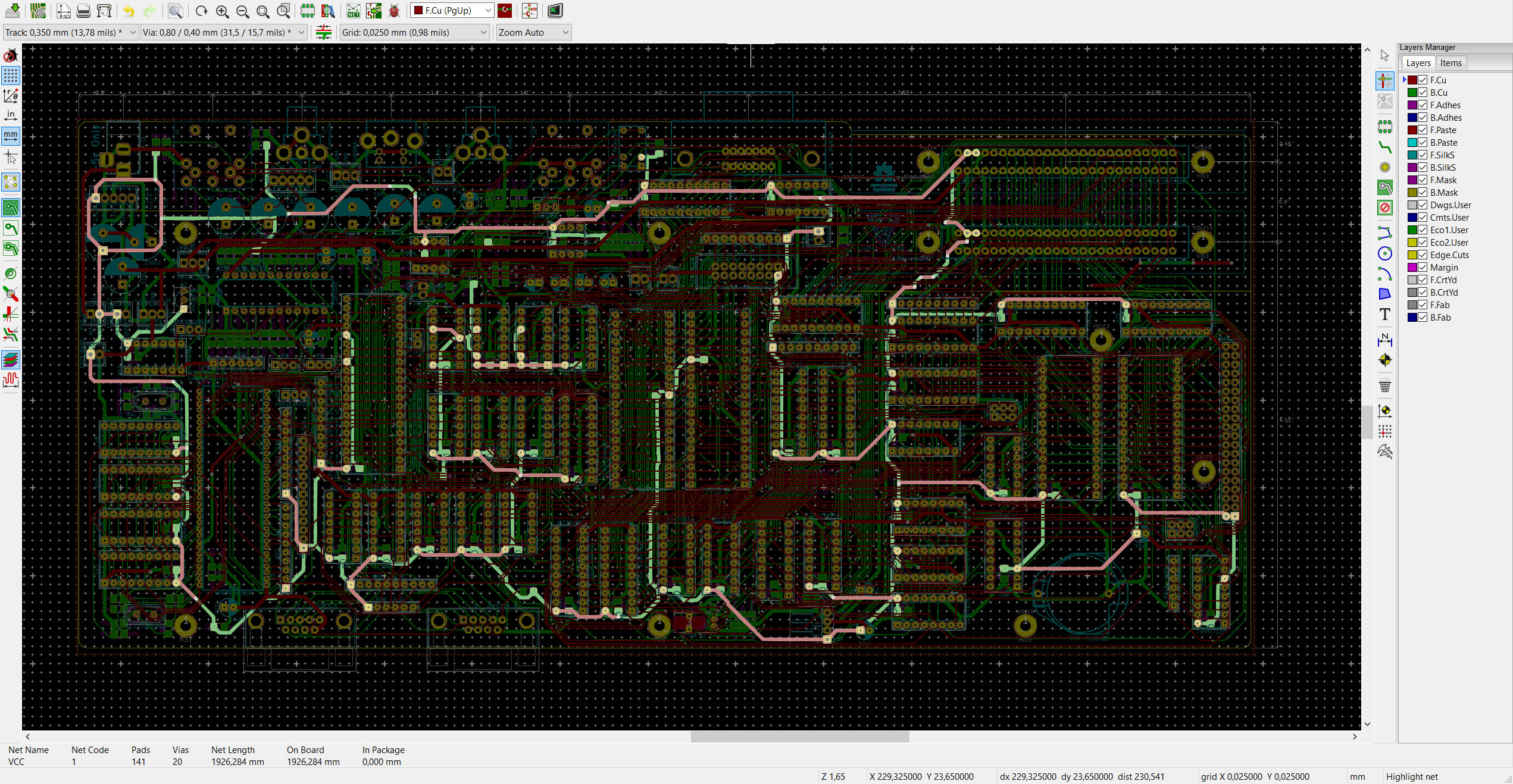The width and height of the screenshot is (1513, 784).
Task: Click the VCC net name value
Action: point(17,762)
